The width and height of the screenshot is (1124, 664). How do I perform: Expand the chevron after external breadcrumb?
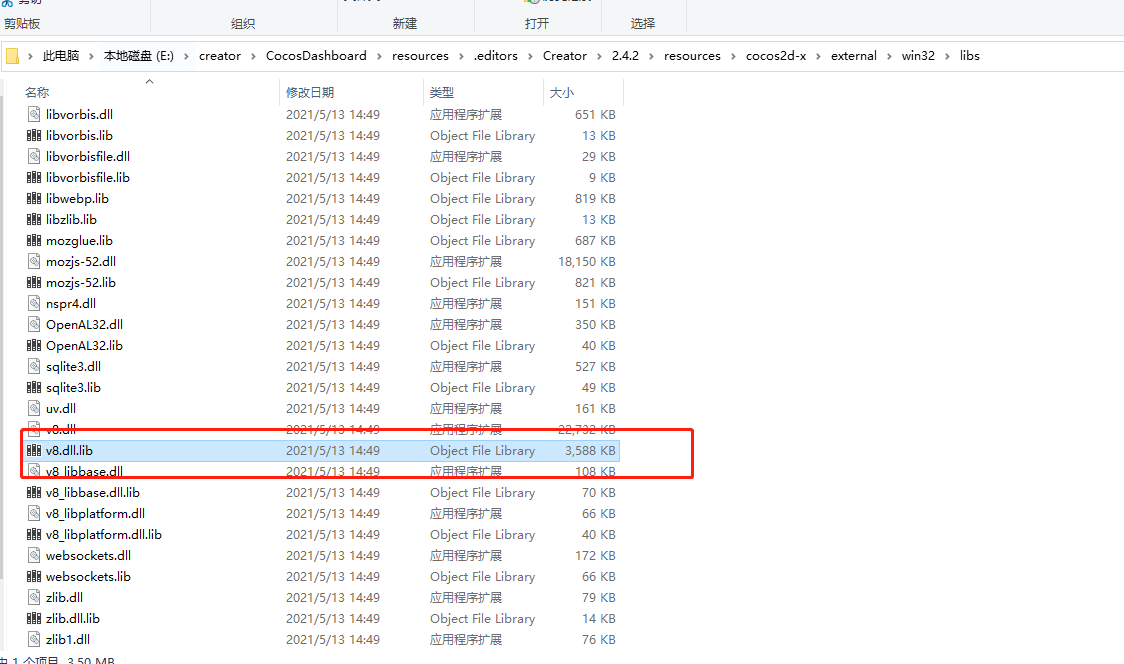(889, 56)
